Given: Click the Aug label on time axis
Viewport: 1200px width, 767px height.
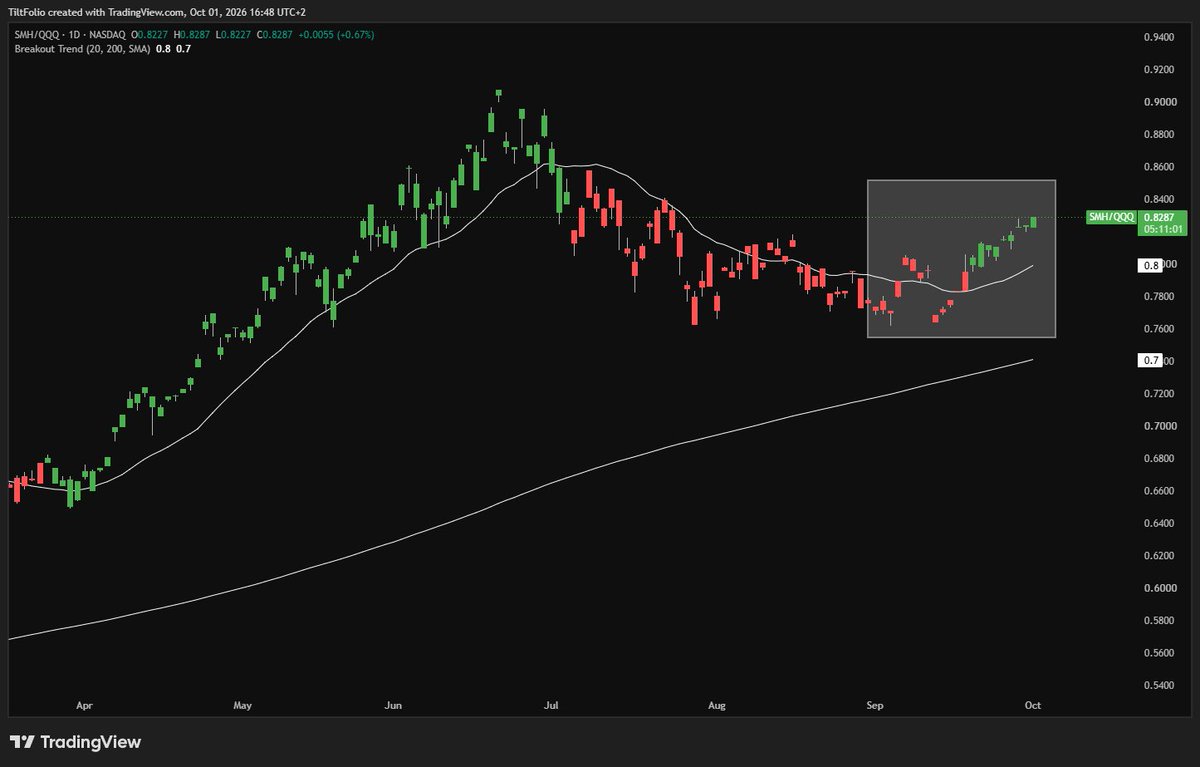Looking at the screenshot, I should (717, 706).
